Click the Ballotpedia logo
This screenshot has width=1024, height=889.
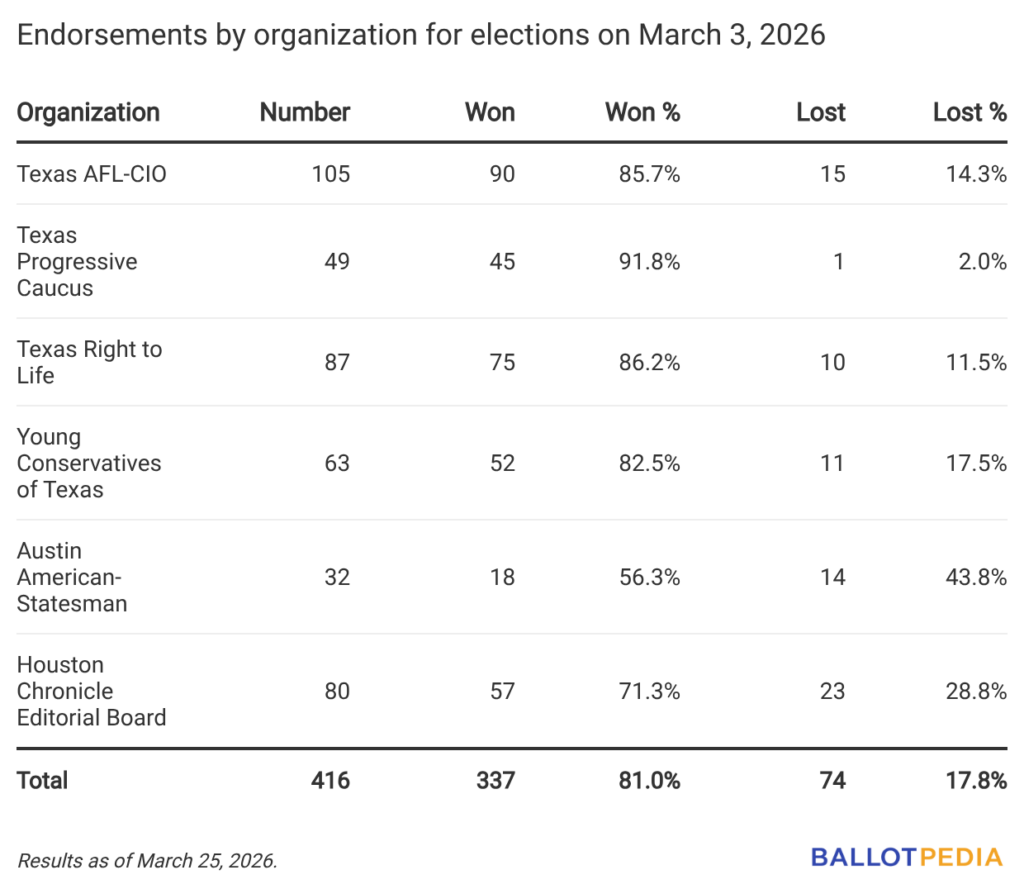pos(906,857)
